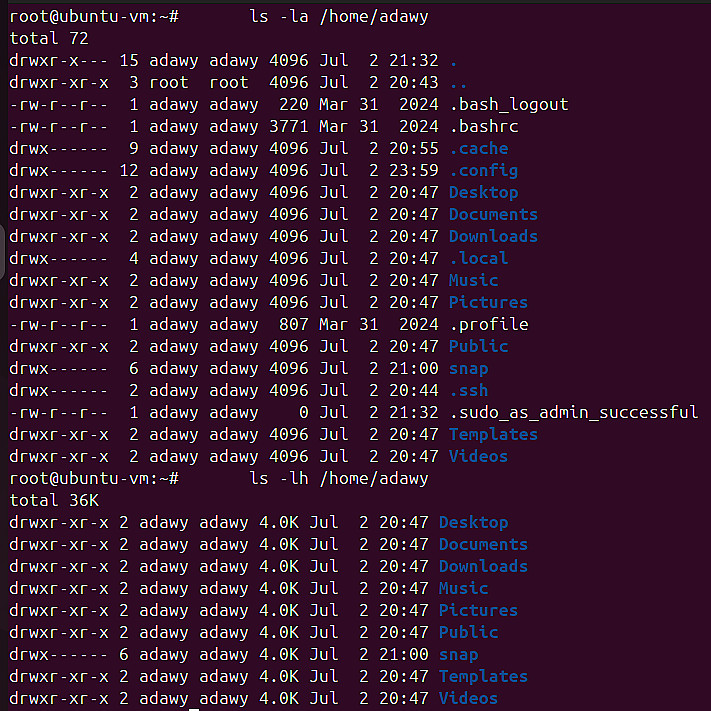This screenshot has width=711, height=711.
Task: Click the .bashrc filename in the listing
Action: 483,127
